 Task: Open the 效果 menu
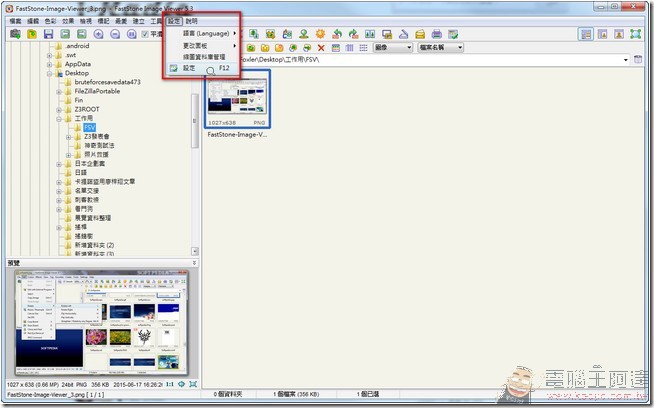(68, 21)
